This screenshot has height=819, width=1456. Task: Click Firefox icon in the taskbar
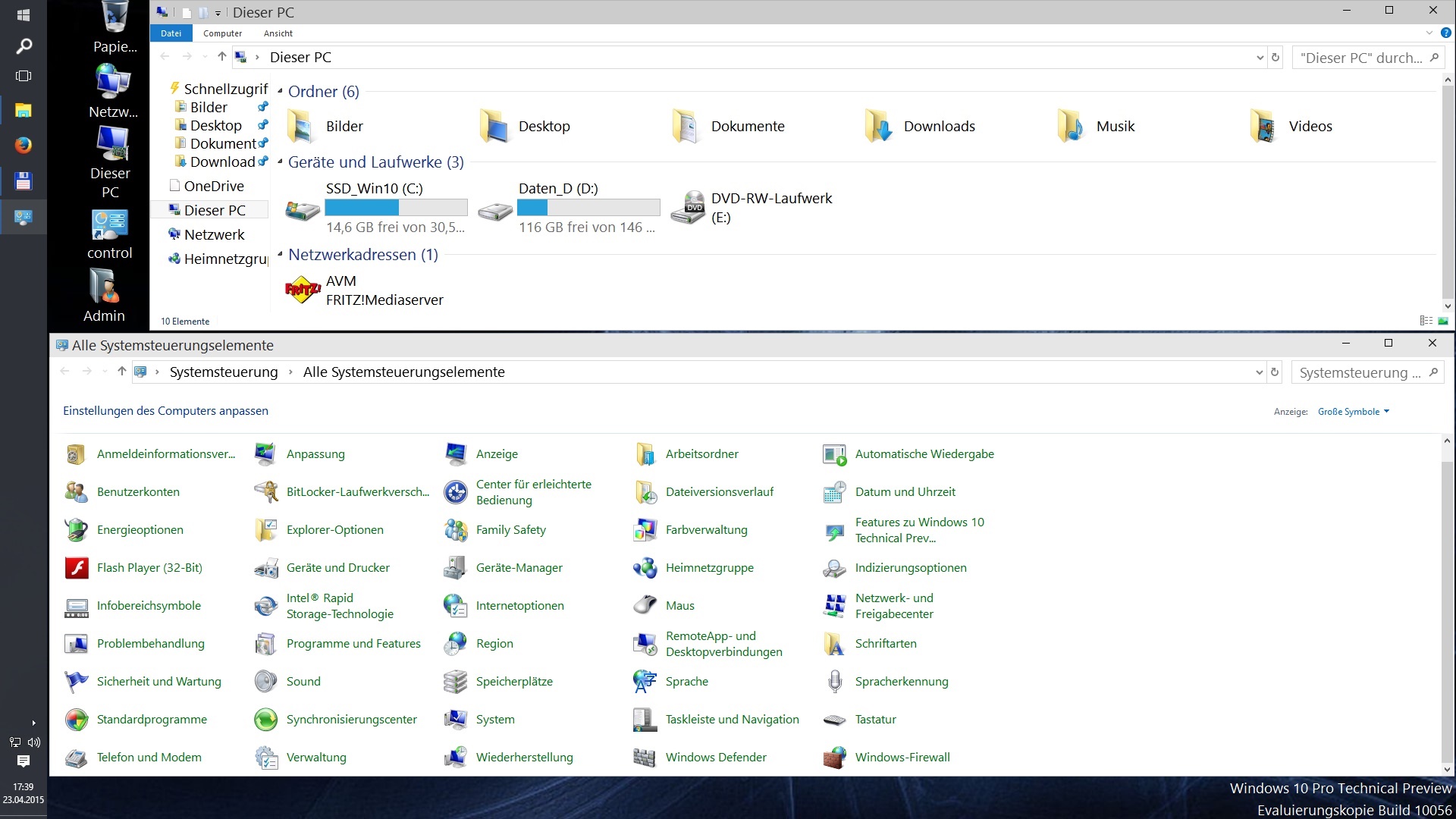pos(24,146)
